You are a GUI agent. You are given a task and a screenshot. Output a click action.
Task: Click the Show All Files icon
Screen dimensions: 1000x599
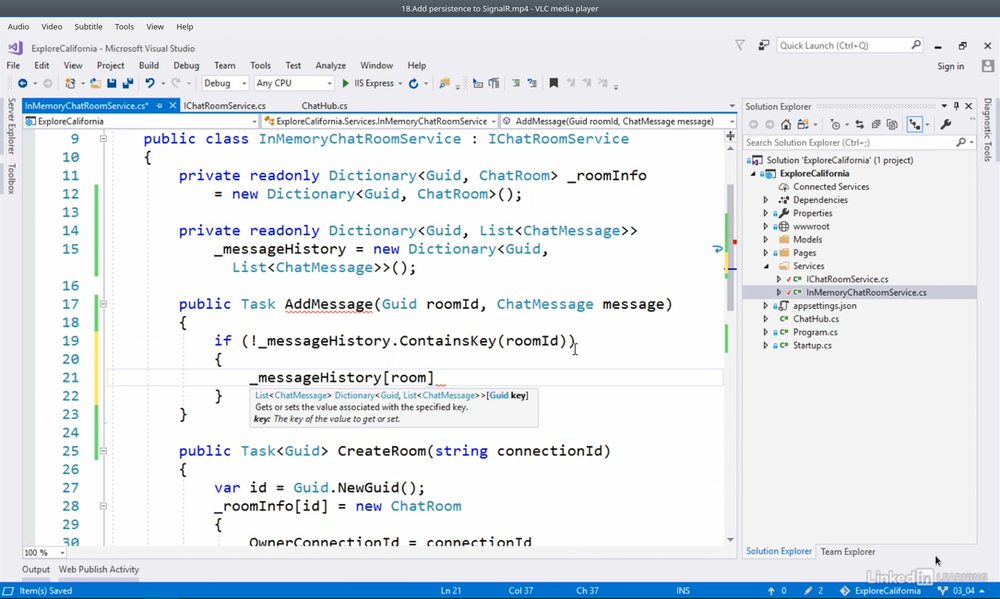pos(892,124)
